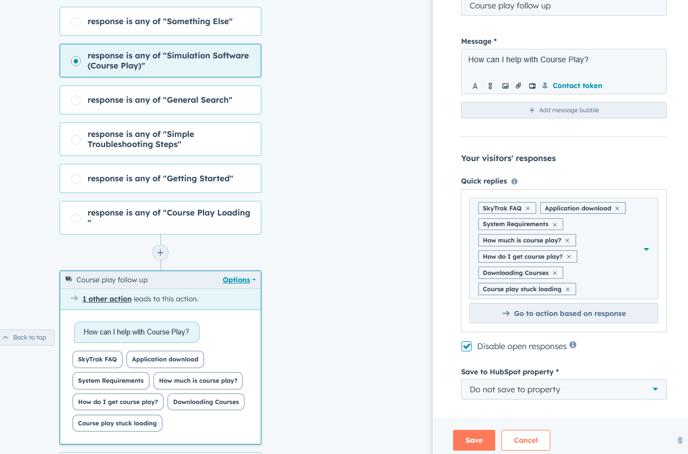The width and height of the screenshot is (688, 454).
Task: Remove the "SkyTrak FAQ" quick reply tag
Action: tap(528, 208)
